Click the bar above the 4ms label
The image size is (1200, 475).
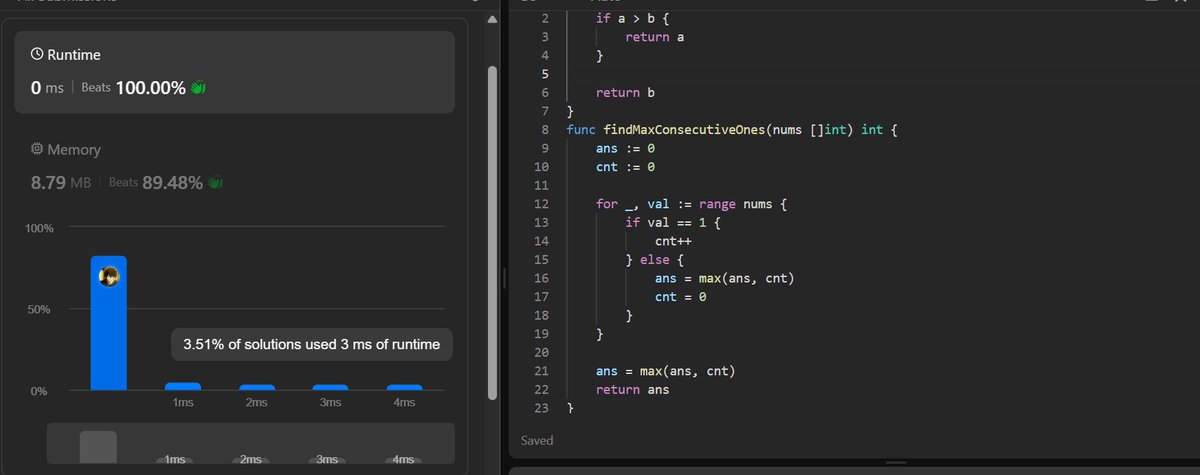click(x=404, y=387)
